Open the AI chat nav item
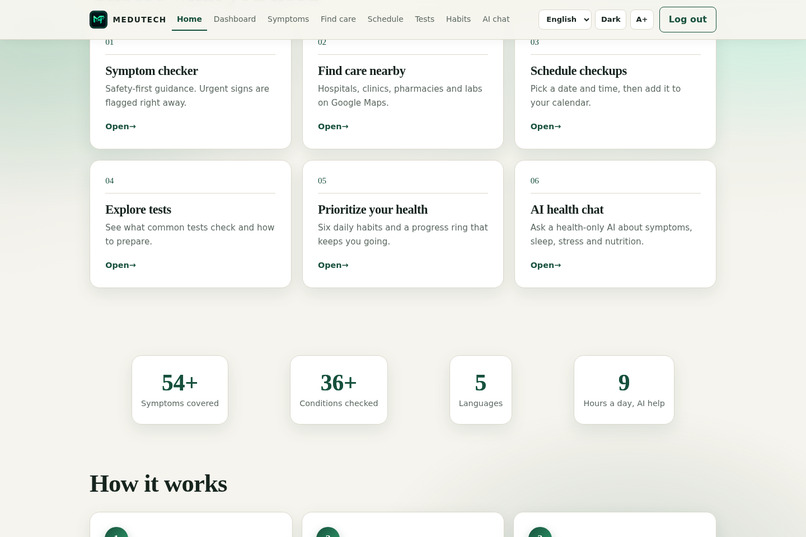The image size is (806, 537). click(496, 19)
